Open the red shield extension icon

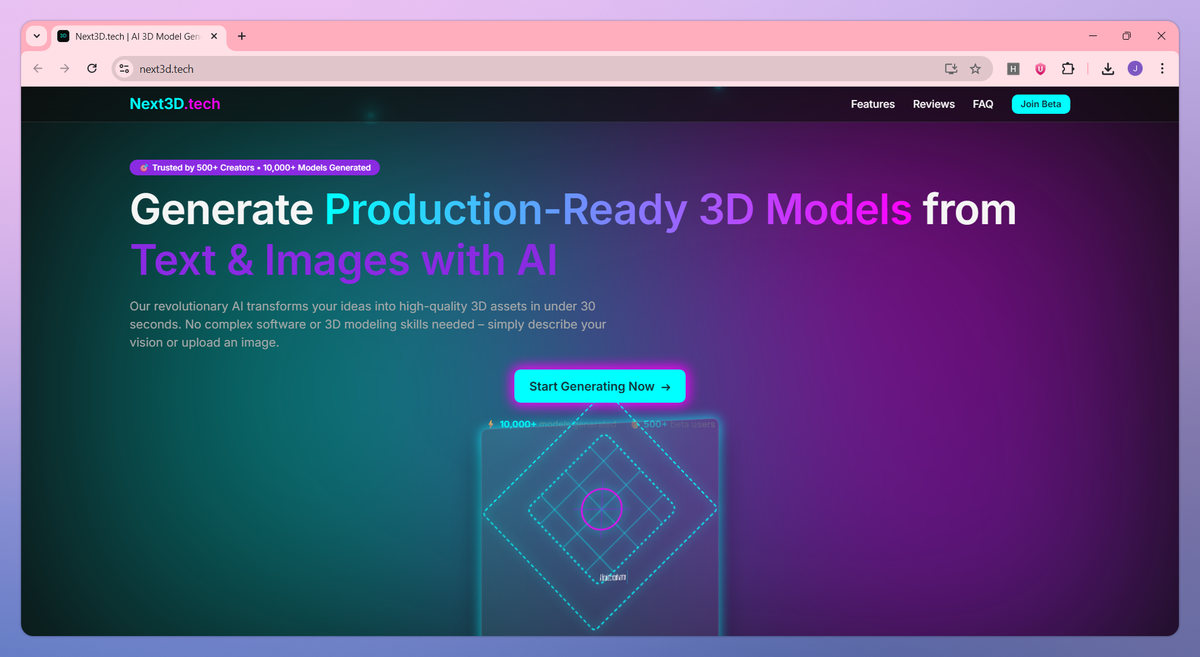click(1040, 69)
